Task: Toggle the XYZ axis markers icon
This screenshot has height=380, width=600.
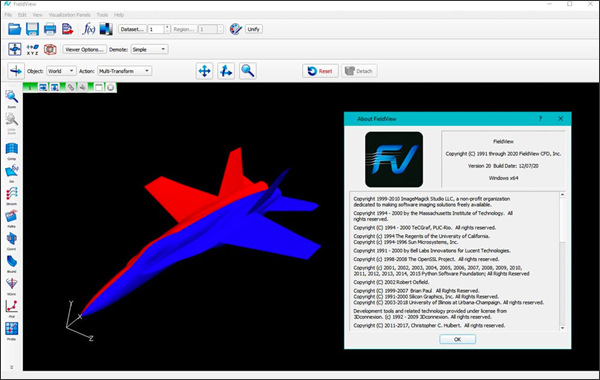Action: point(33,49)
